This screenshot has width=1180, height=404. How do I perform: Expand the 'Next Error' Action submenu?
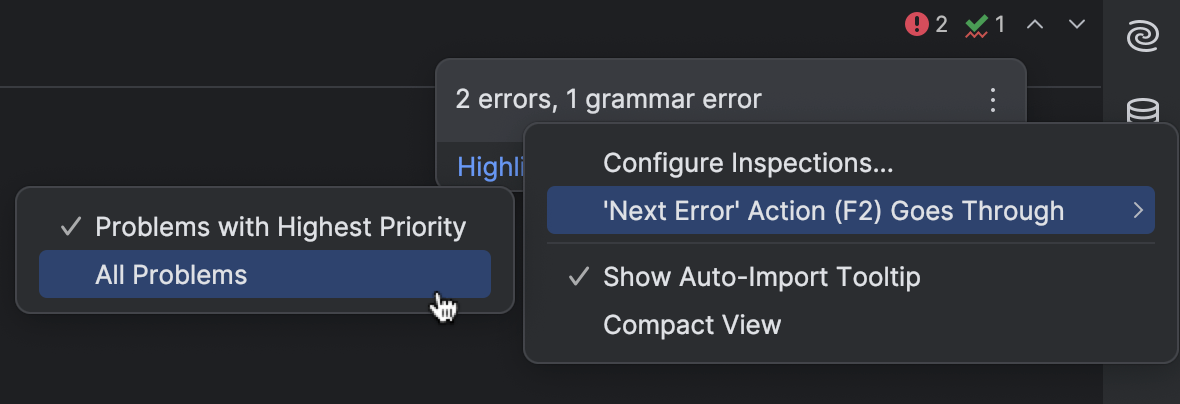(833, 211)
